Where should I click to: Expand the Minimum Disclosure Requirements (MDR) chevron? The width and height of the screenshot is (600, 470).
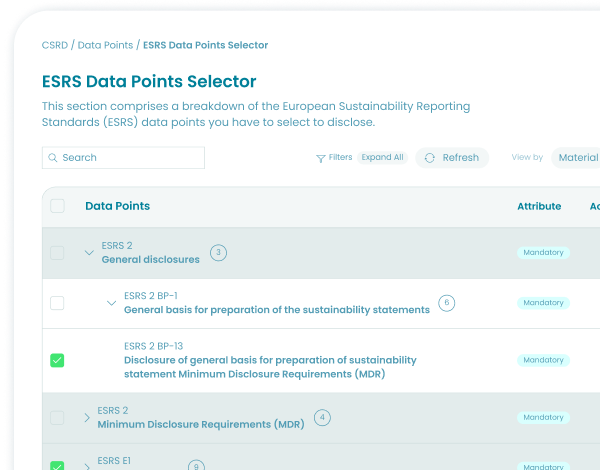[87, 418]
